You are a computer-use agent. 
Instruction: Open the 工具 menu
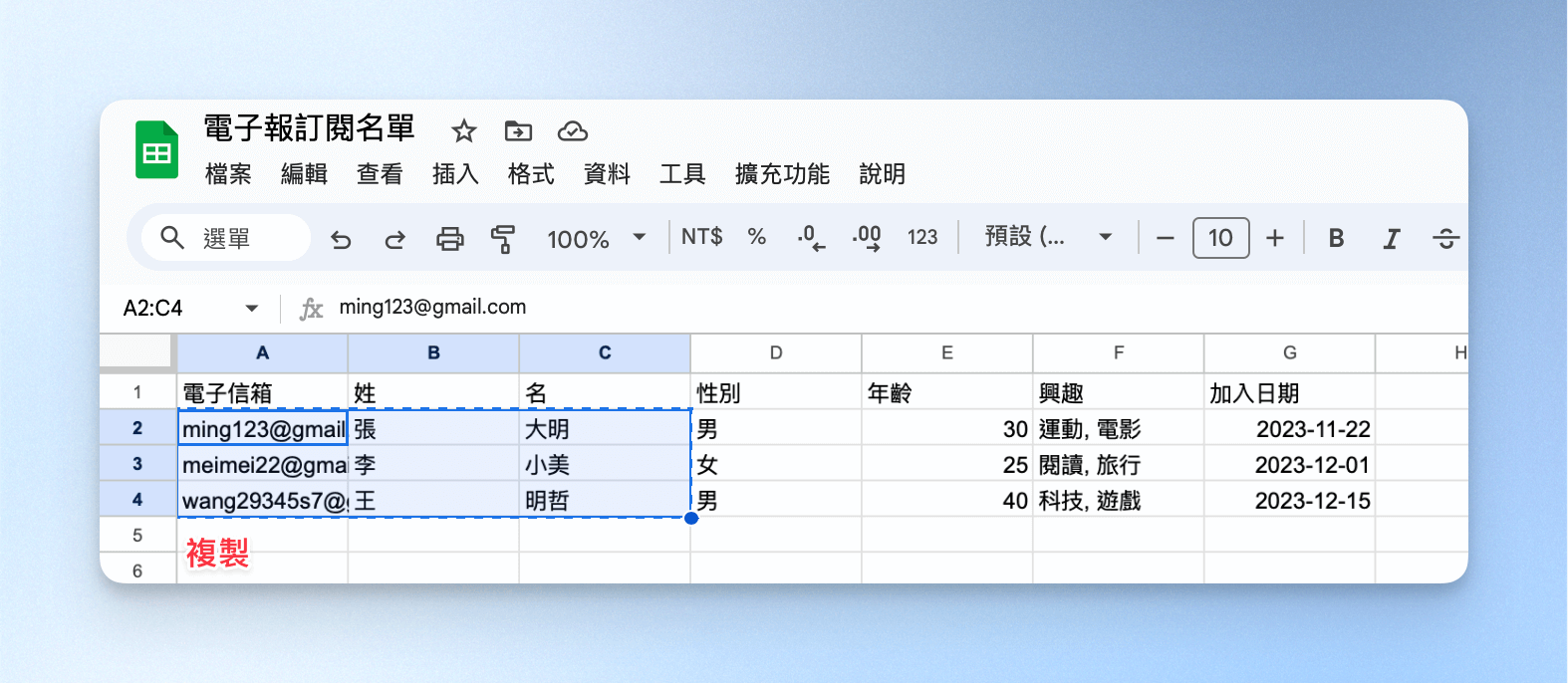682,174
